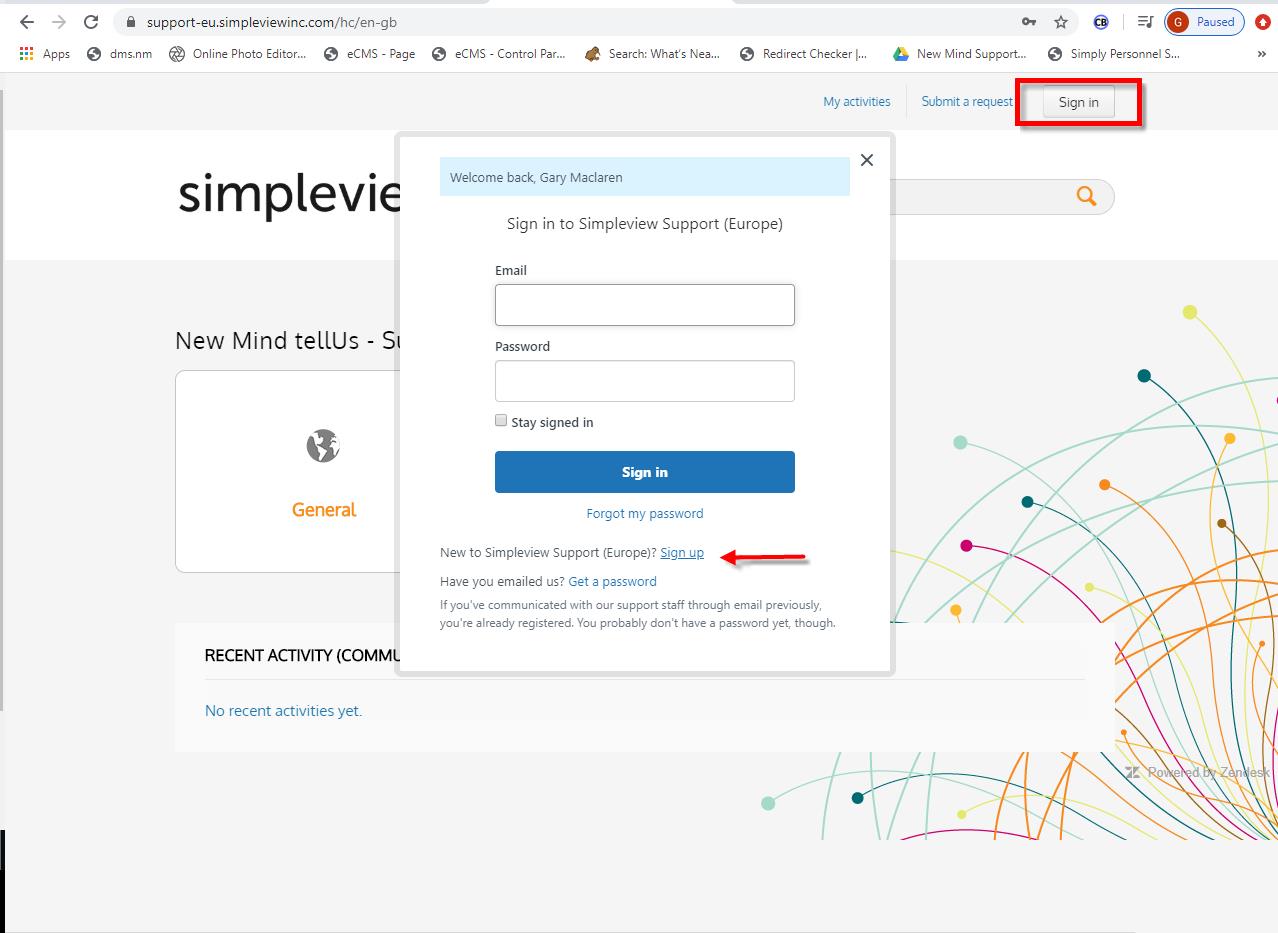
Task: Click the Powered by Zendesk link
Action: [1198, 772]
